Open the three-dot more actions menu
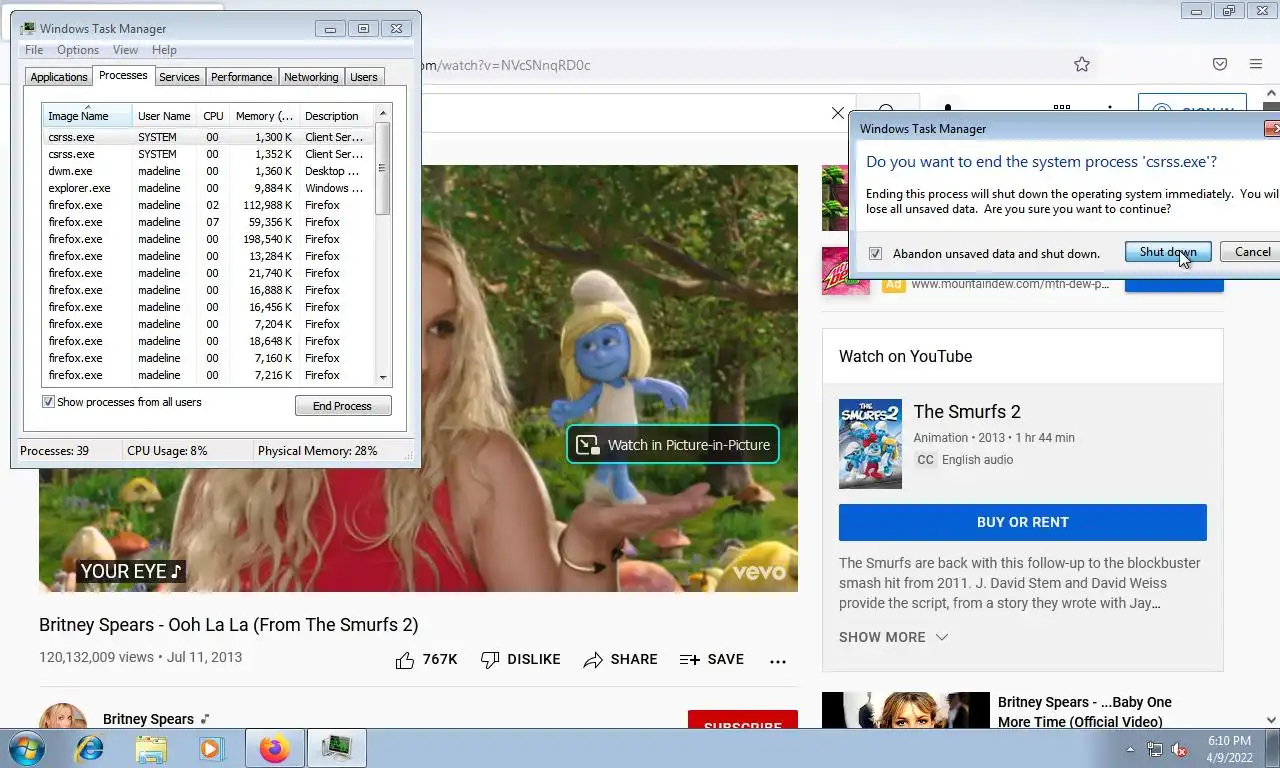Viewport: 1280px width, 768px height. pos(778,661)
